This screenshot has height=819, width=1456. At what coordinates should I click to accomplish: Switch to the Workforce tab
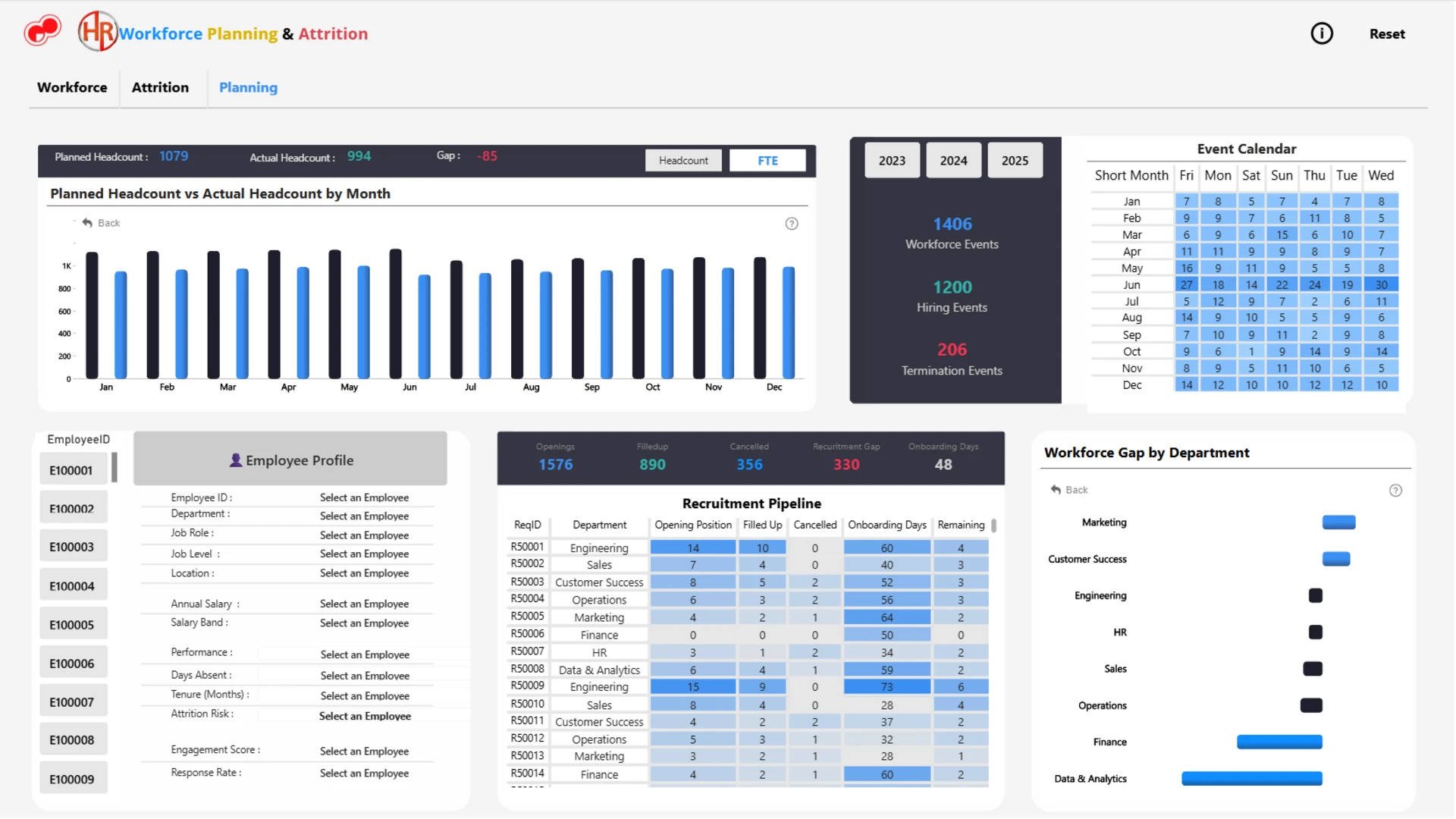[x=72, y=87]
